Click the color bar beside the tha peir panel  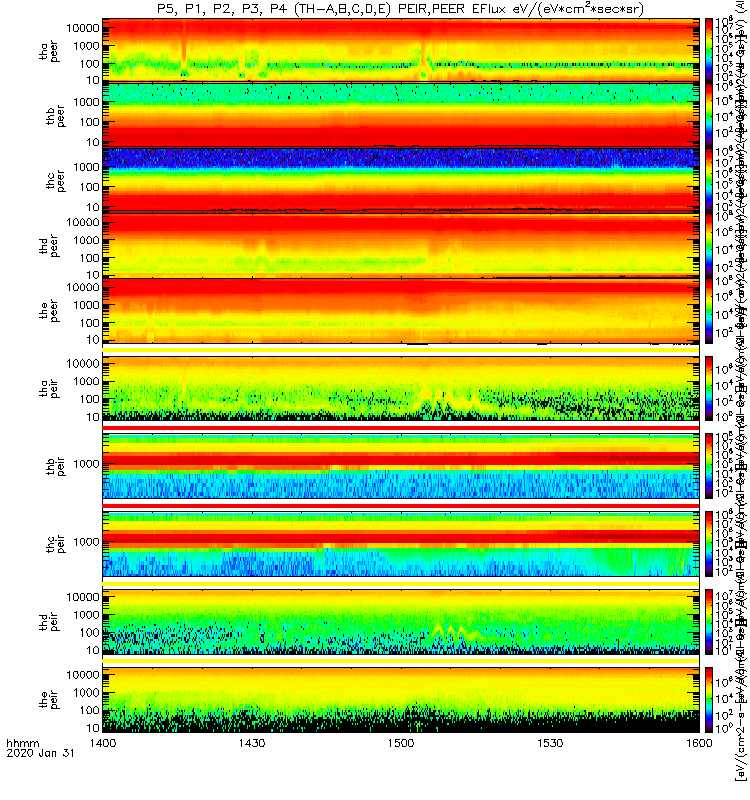[x=709, y=388]
